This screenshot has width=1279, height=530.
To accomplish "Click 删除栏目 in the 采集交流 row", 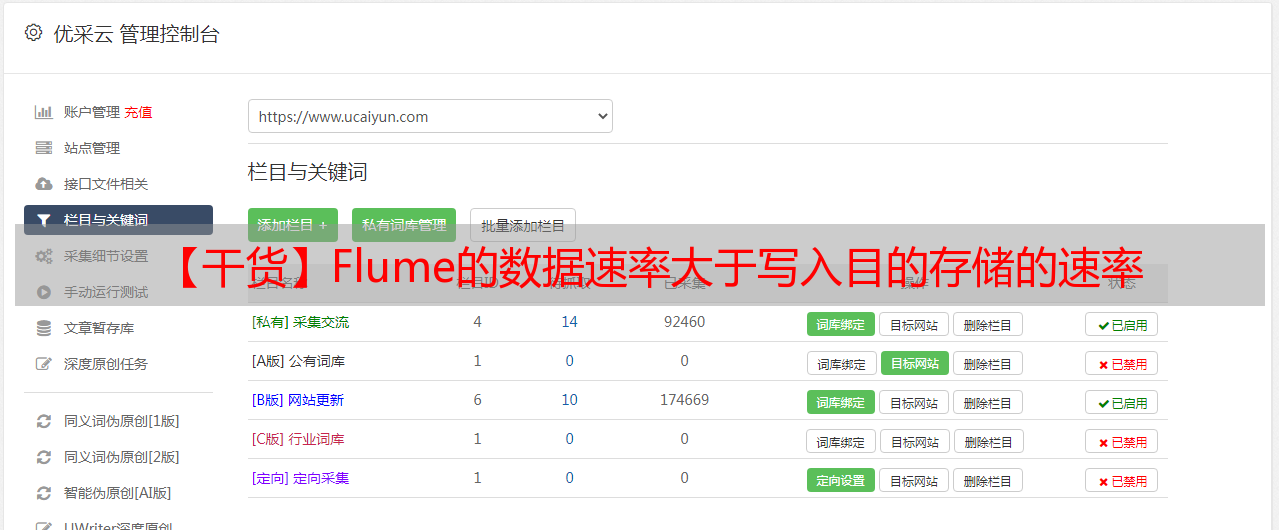I will [987, 324].
